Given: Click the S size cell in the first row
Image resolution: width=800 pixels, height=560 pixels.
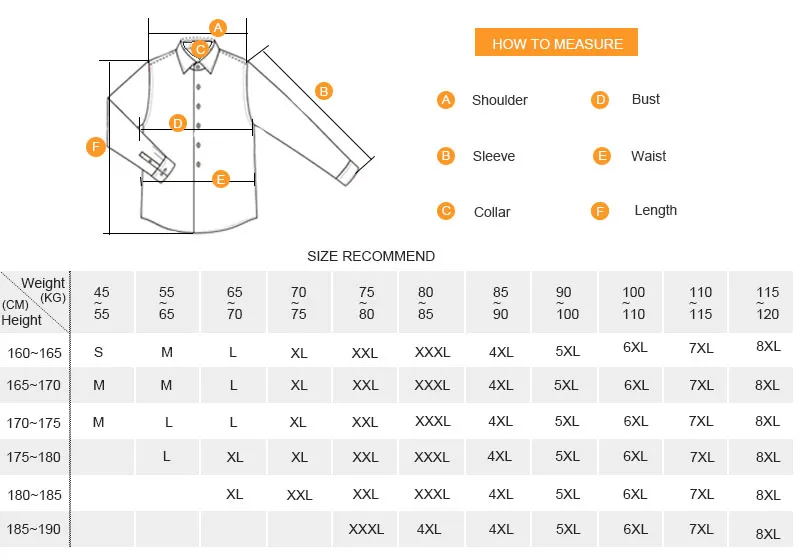Looking at the screenshot, I should 98,352.
